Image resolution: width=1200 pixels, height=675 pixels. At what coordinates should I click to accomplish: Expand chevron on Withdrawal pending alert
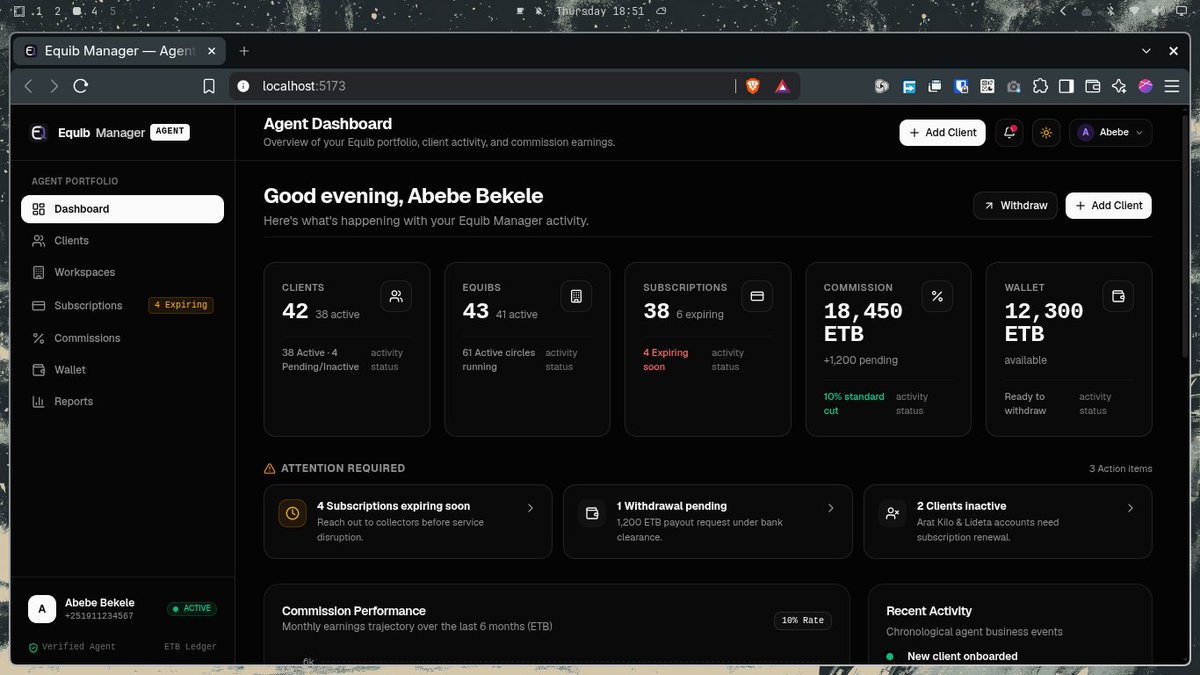tap(830, 508)
